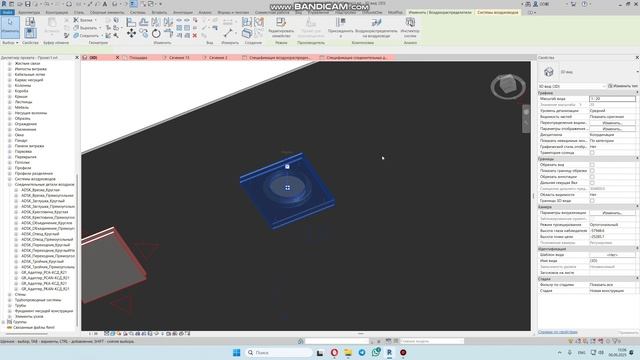Click the Offset tool icon

tap(144, 22)
